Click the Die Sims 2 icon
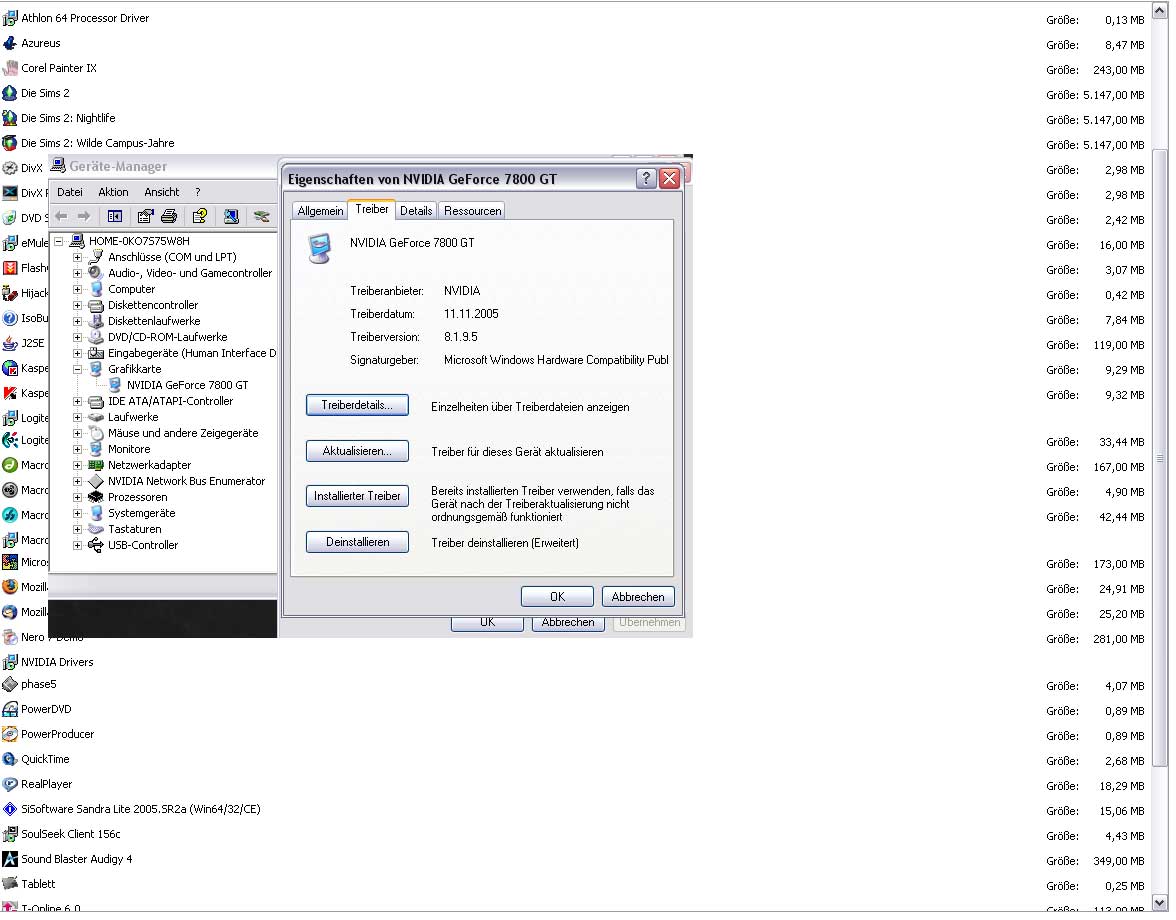1176x920 pixels. (x=10, y=94)
